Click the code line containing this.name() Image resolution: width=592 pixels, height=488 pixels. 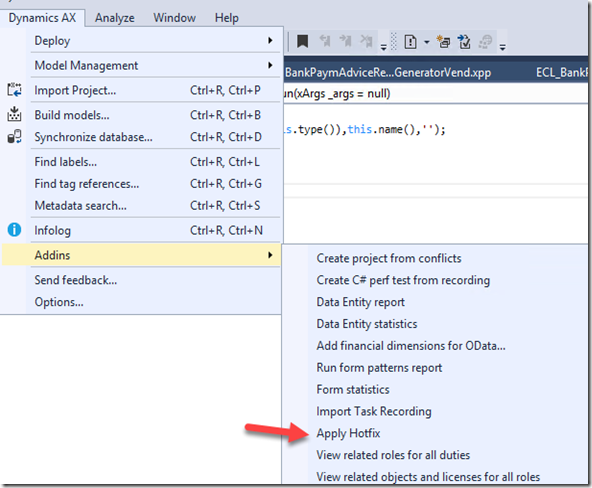(x=365, y=129)
